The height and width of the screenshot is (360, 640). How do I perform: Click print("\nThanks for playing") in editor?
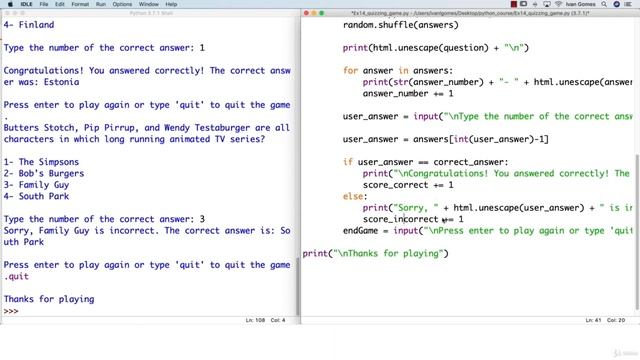tap(376, 253)
